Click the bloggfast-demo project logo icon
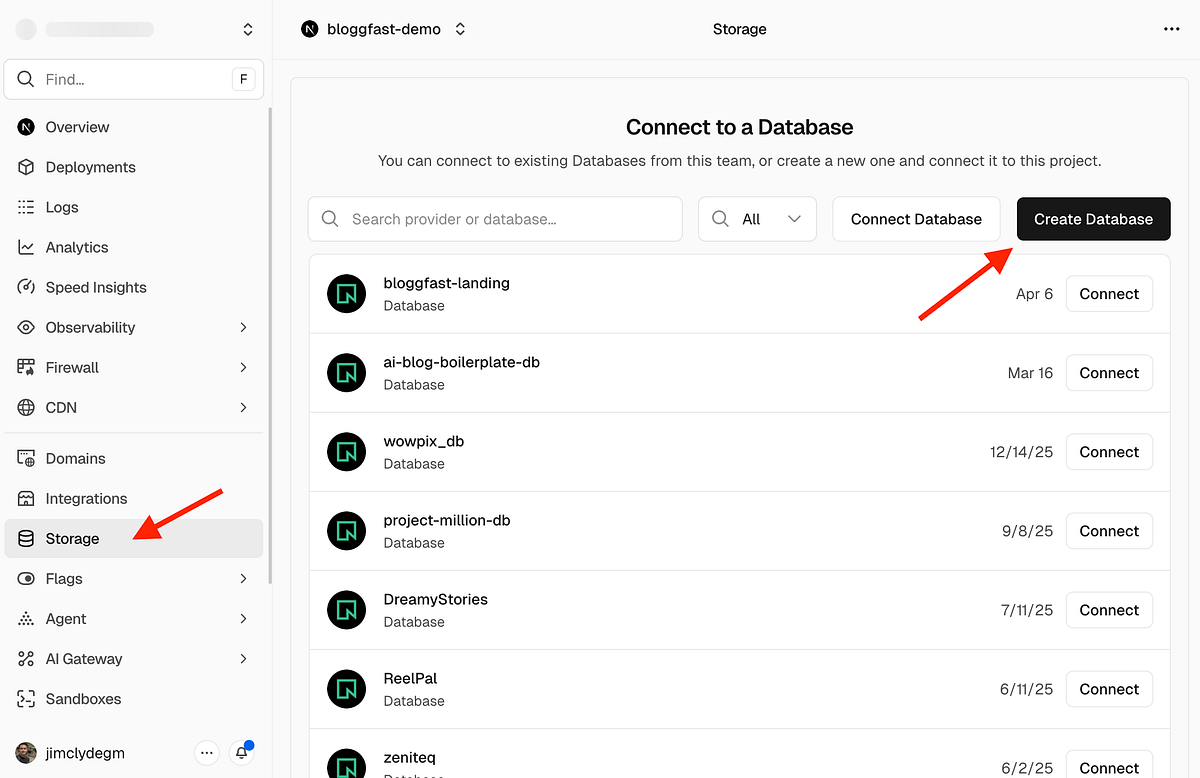Viewport: 1200px width, 778px height. tap(310, 29)
